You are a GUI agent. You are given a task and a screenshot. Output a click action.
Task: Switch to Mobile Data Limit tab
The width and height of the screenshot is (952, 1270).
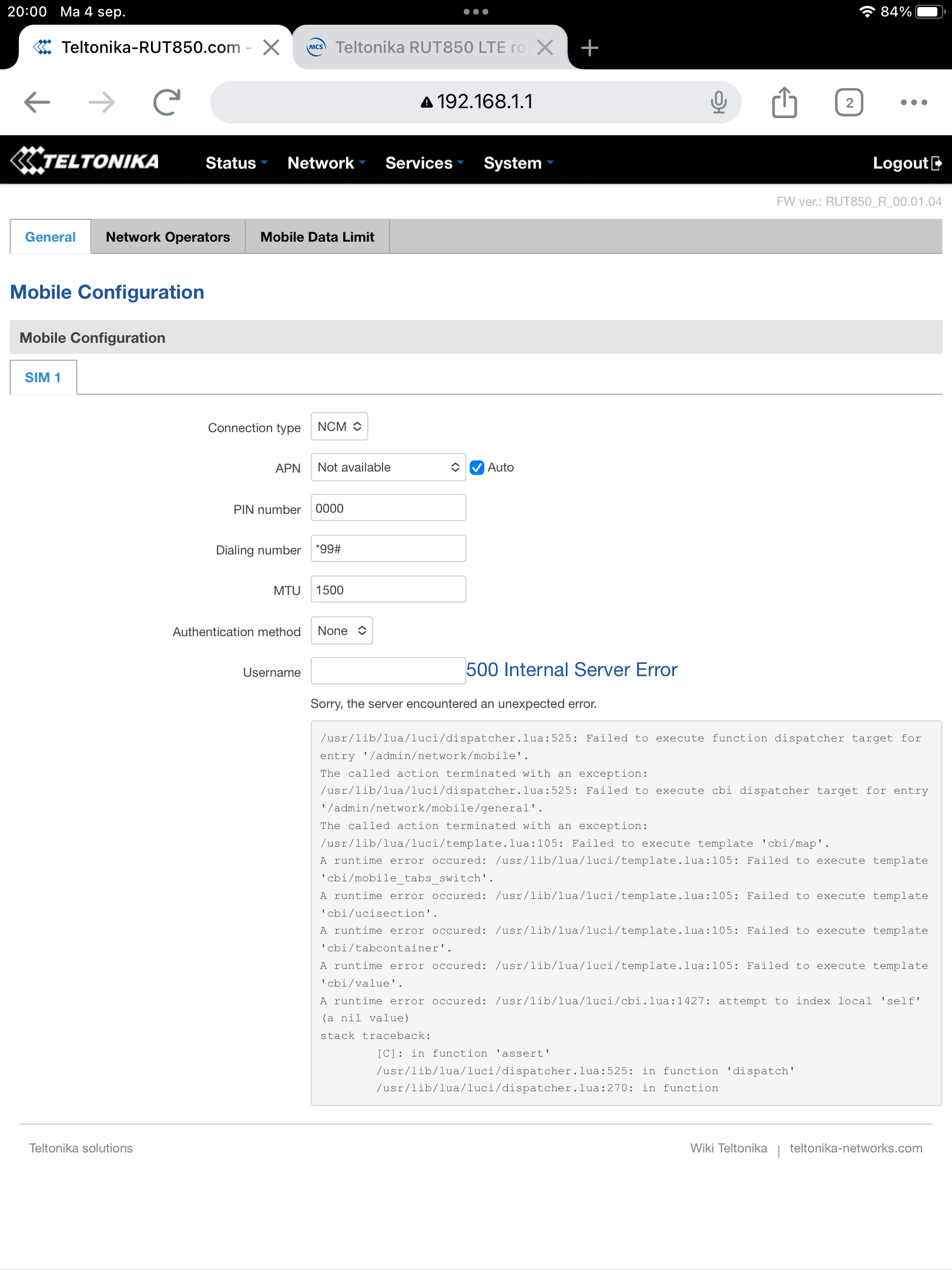317,237
